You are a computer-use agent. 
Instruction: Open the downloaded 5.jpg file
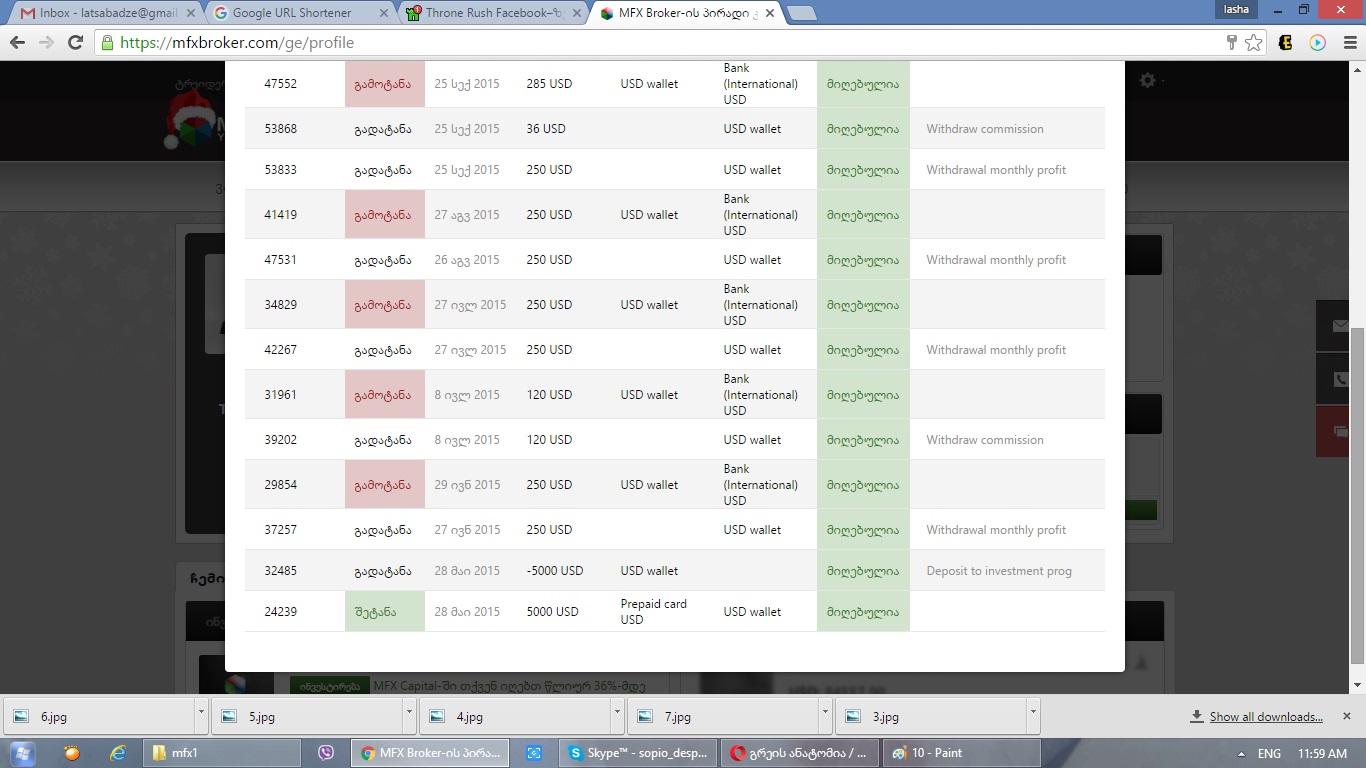click(x=308, y=716)
